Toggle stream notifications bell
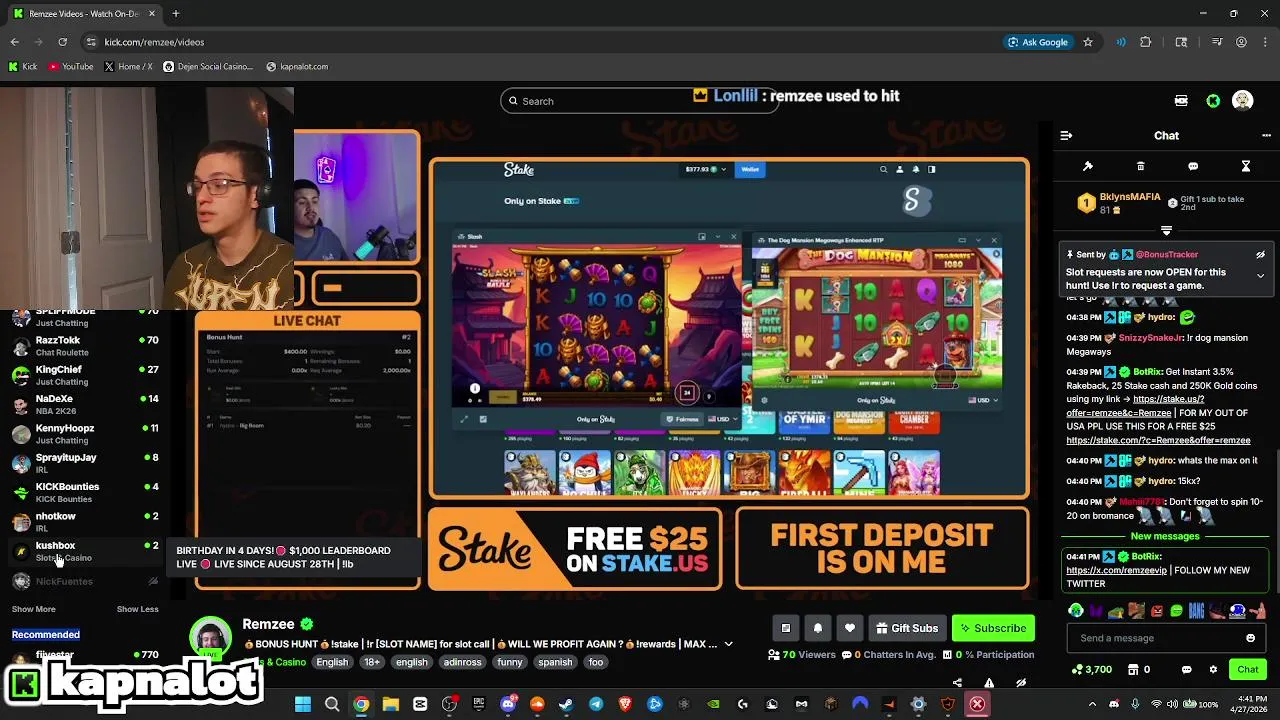 [x=818, y=628]
